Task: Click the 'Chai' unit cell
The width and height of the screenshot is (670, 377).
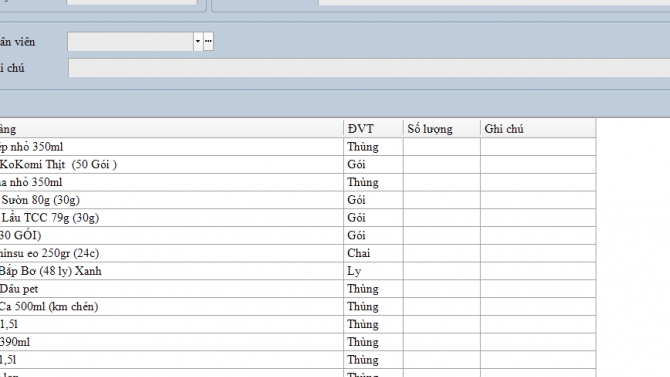Action: pyautogui.click(x=373, y=253)
